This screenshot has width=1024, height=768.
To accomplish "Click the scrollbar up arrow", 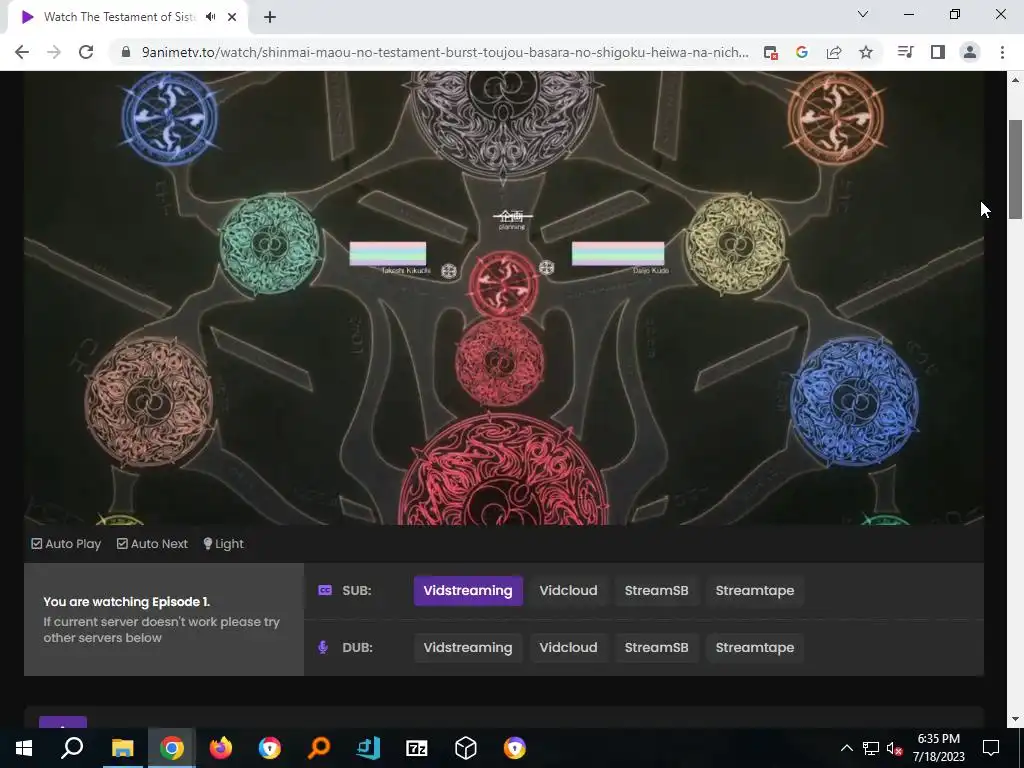I will click(x=1015, y=80).
